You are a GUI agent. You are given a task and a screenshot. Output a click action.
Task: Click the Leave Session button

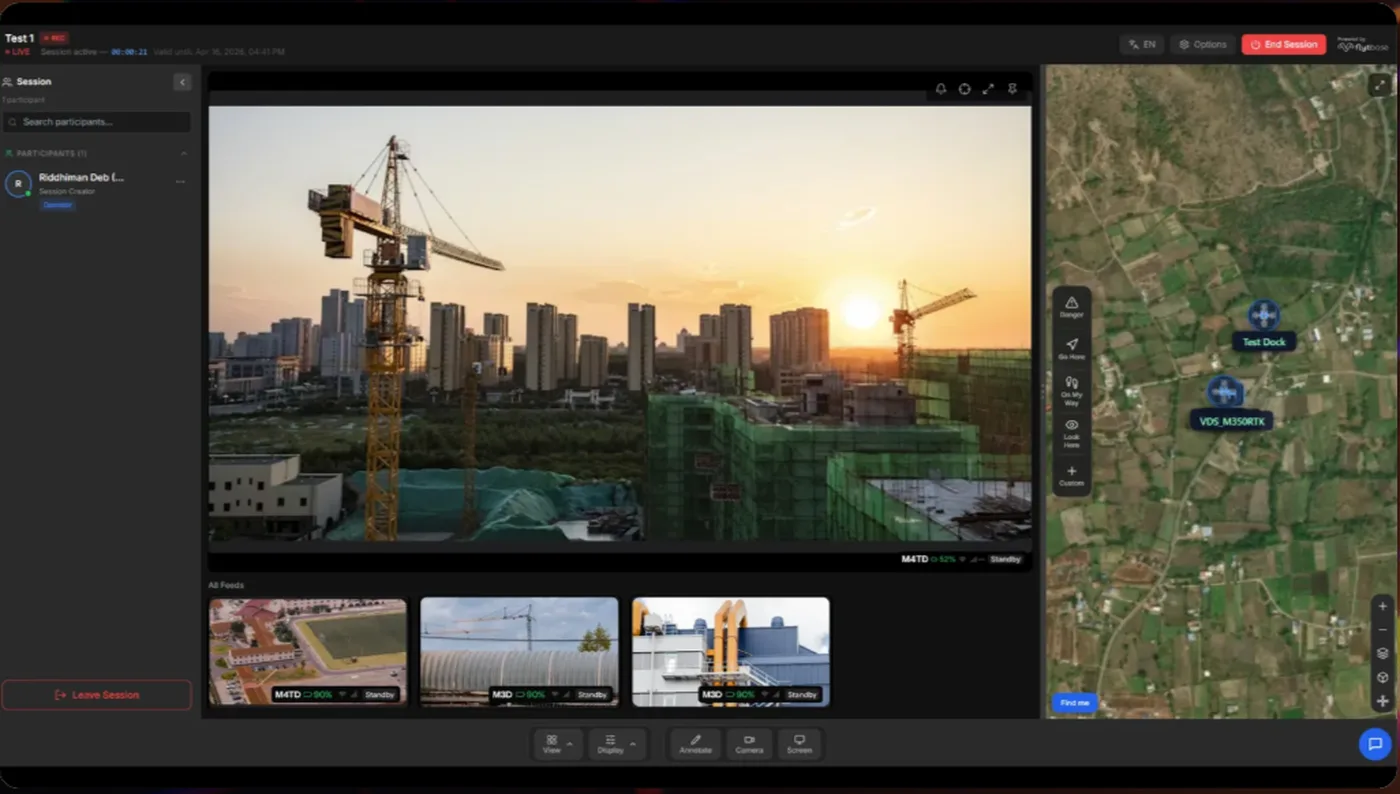click(x=96, y=695)
